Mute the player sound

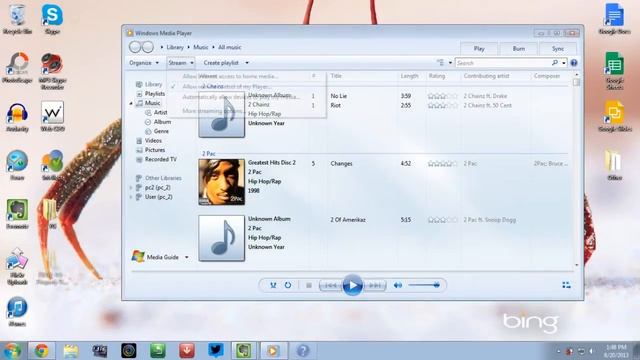(x=398, y=285)
